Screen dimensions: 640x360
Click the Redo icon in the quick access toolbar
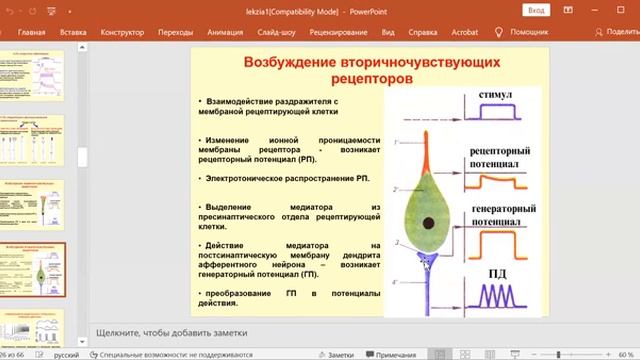(x=33, y=11)
